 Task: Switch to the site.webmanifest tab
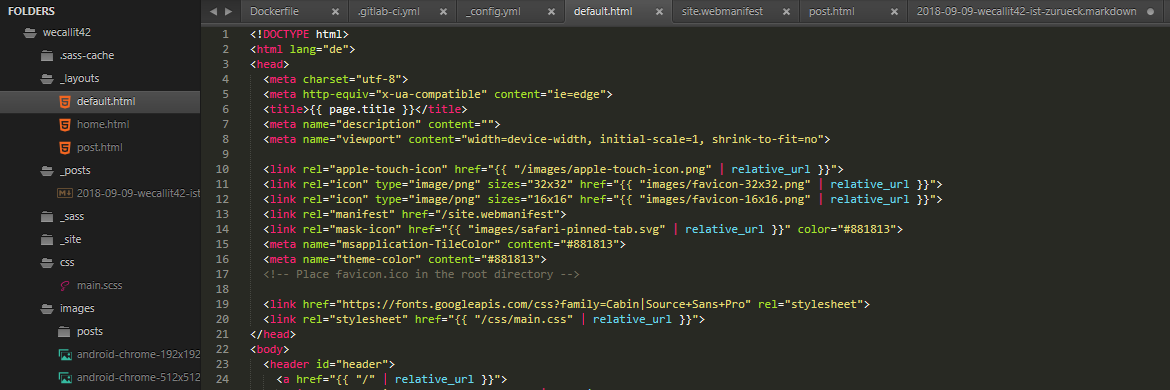point(722,11)
